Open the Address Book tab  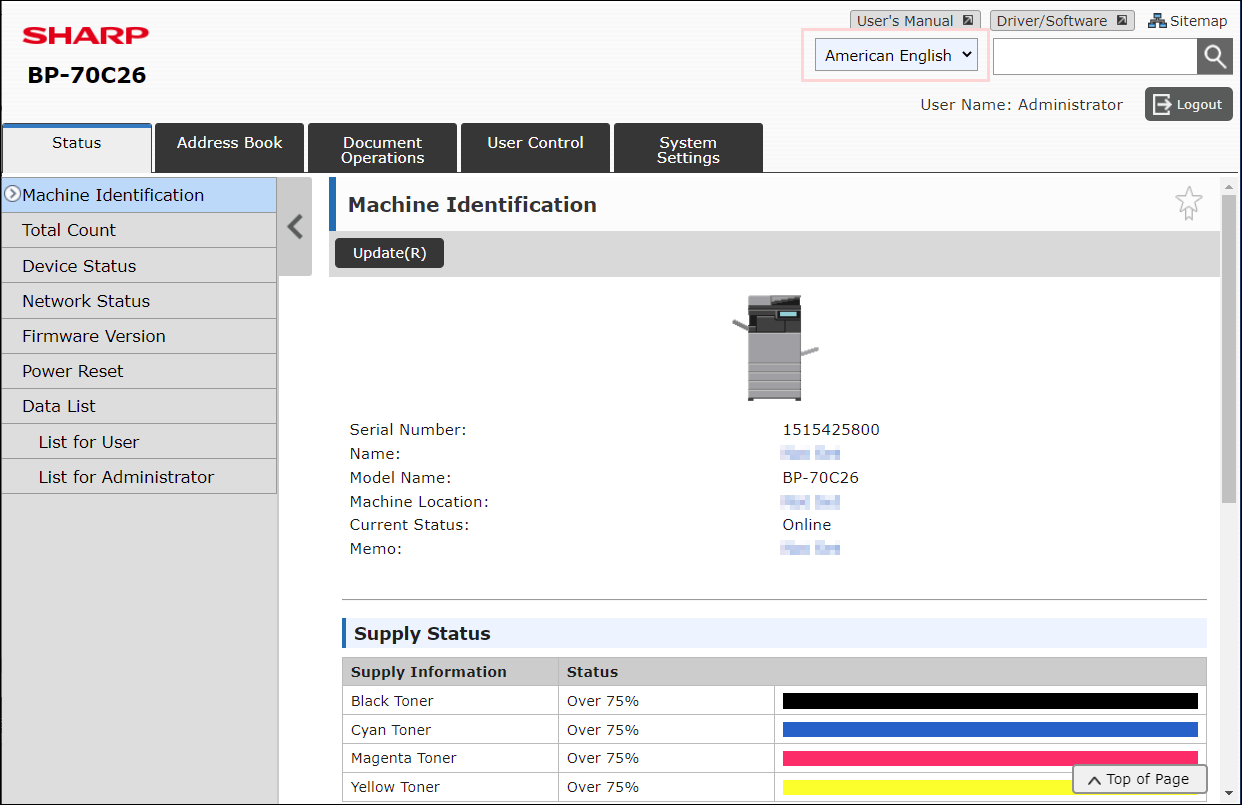point(230,148)
